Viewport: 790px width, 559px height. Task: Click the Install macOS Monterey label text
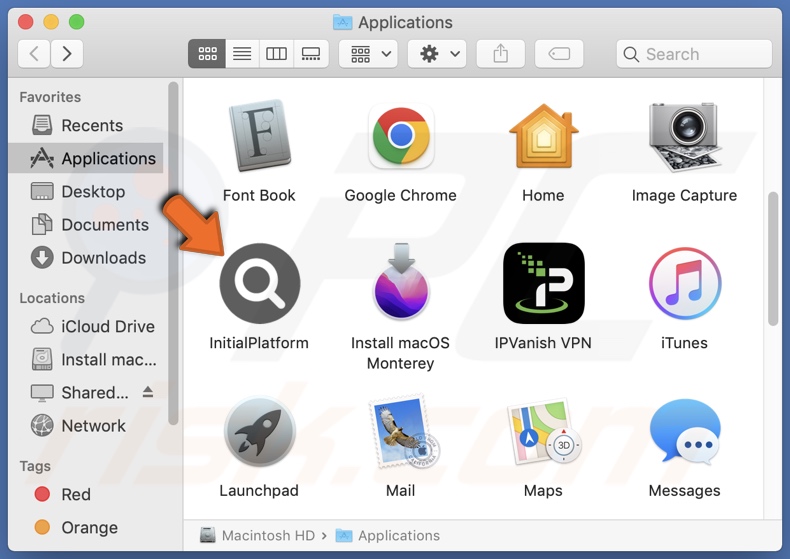click(x=401, y=353)
